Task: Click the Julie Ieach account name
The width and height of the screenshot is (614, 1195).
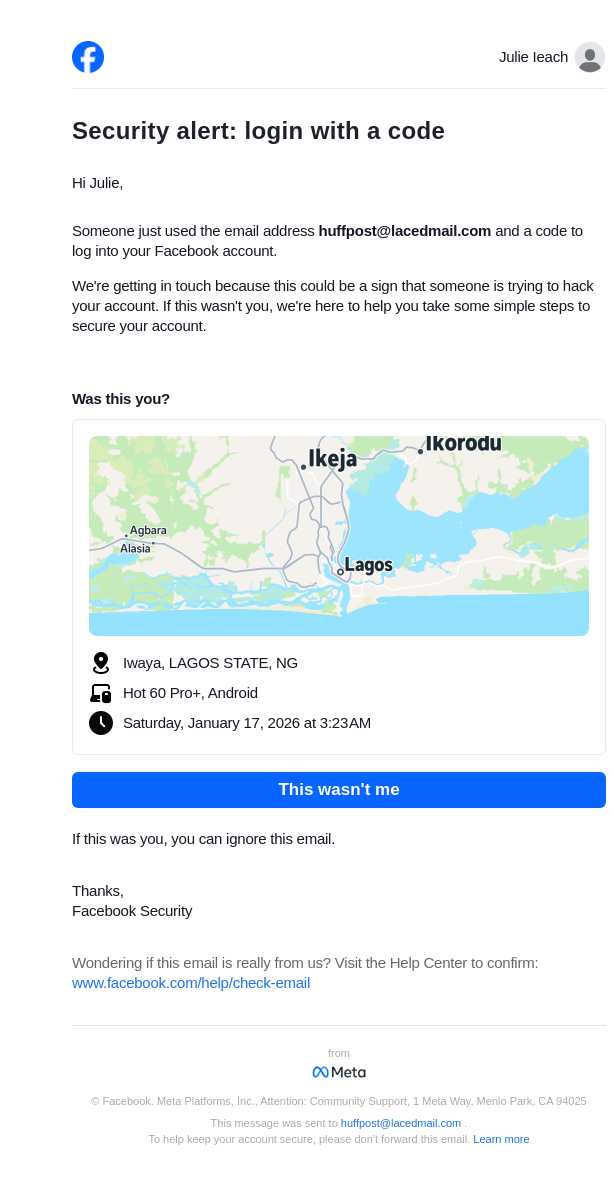Action: coord(533,57)
